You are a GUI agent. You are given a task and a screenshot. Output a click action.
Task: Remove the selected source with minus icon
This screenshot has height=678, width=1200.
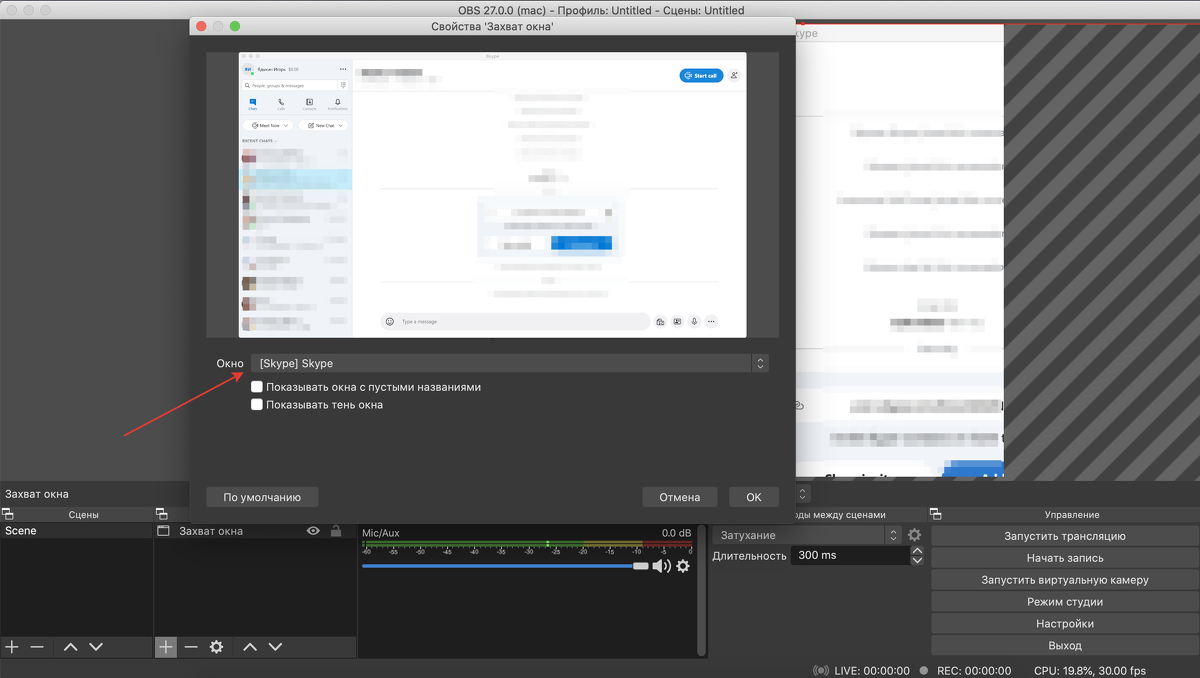tap(191, 647)
